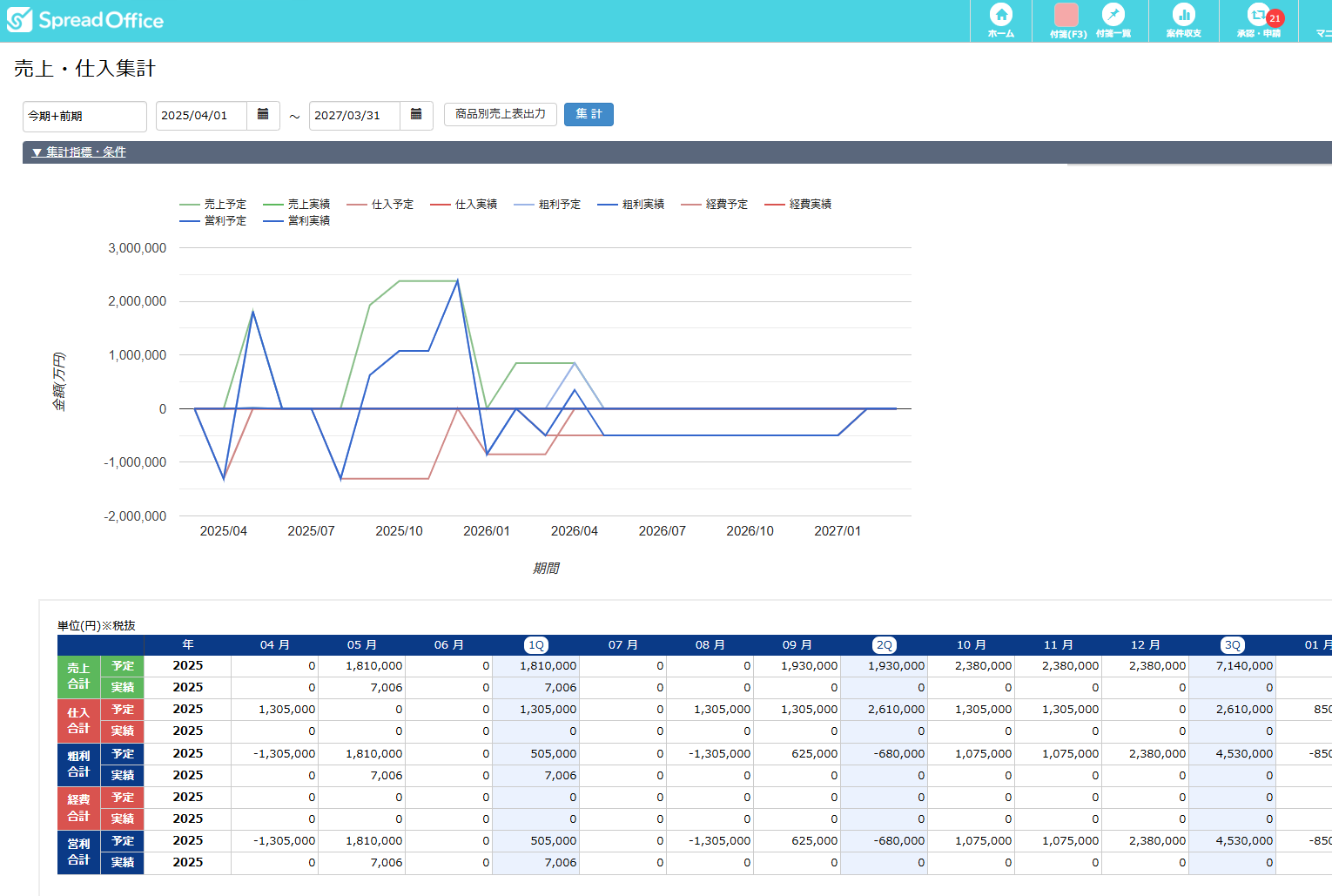This screenshot has width=1332, height=896.
Task: Select the 3Q quarter column header
Action: click(x=1232, y=645)
